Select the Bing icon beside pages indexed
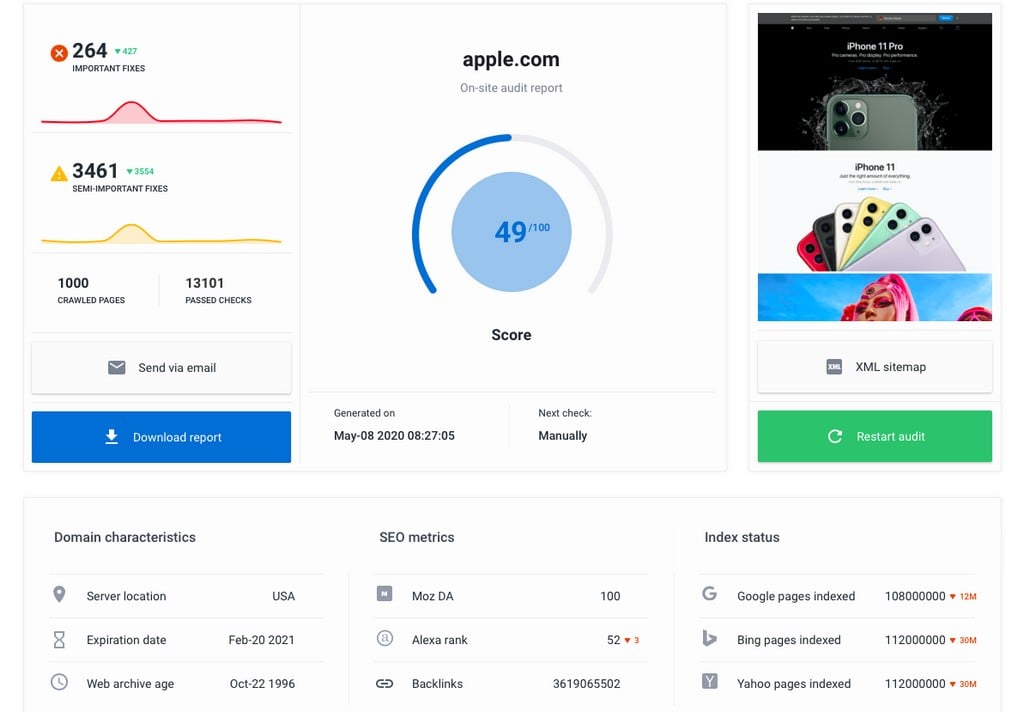1024x712 pixels. coord(710,639)
